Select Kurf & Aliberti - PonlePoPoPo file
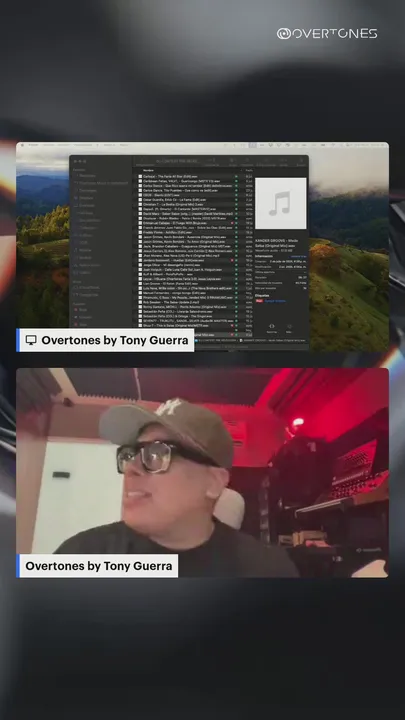The width and height of the screenshot is (405, 720). click(x=195, y=274)
